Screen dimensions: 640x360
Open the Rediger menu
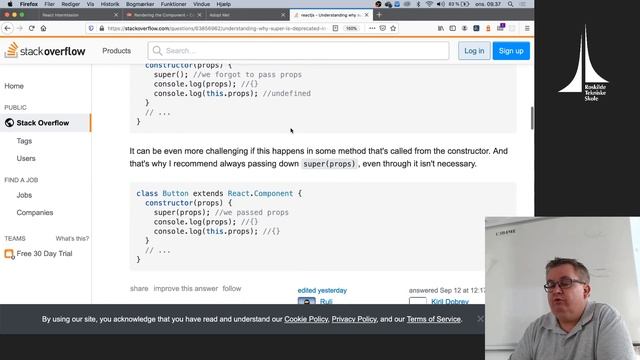point(71,4)
